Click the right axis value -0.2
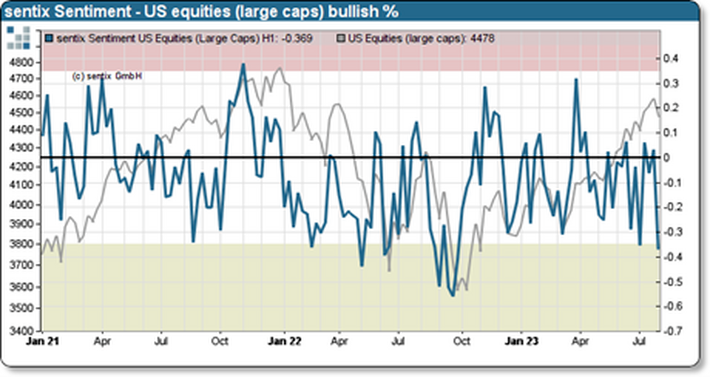 tap(672, 207)
